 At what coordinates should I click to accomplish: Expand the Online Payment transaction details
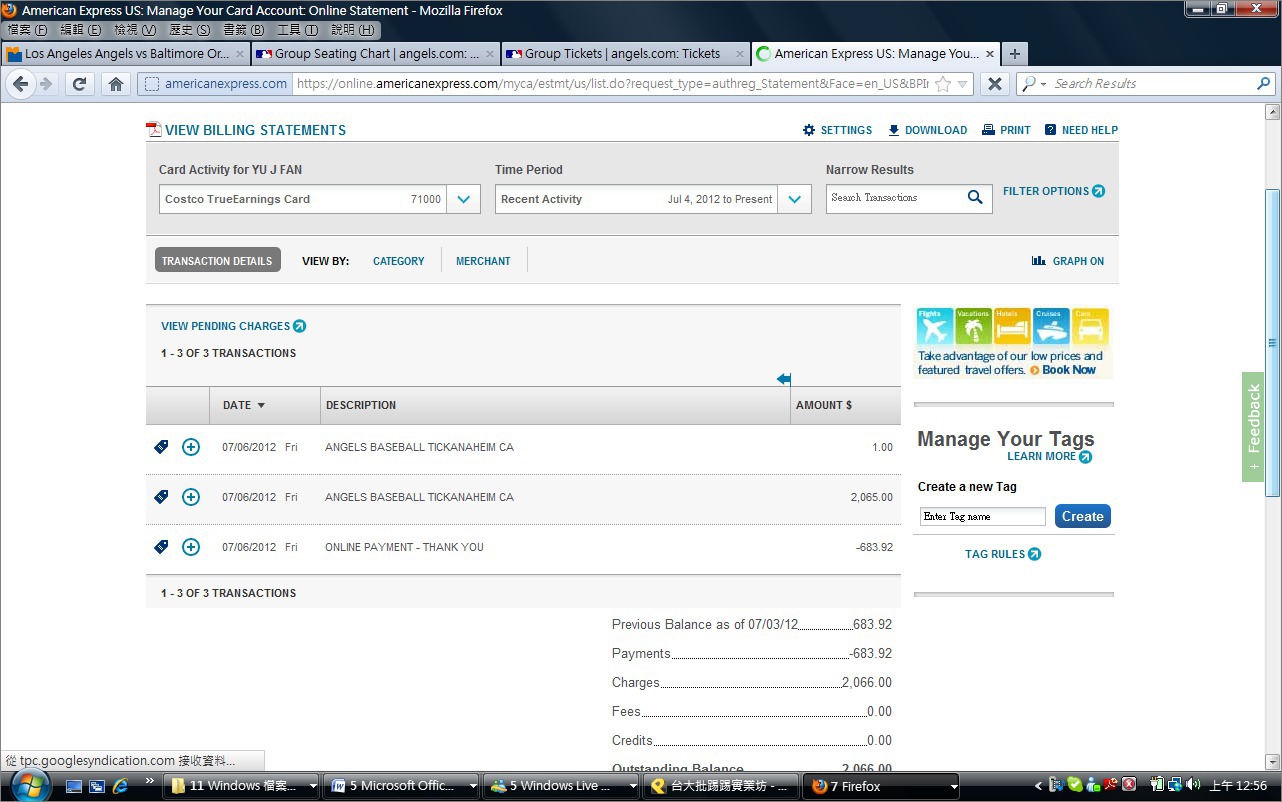coord(191,547)
